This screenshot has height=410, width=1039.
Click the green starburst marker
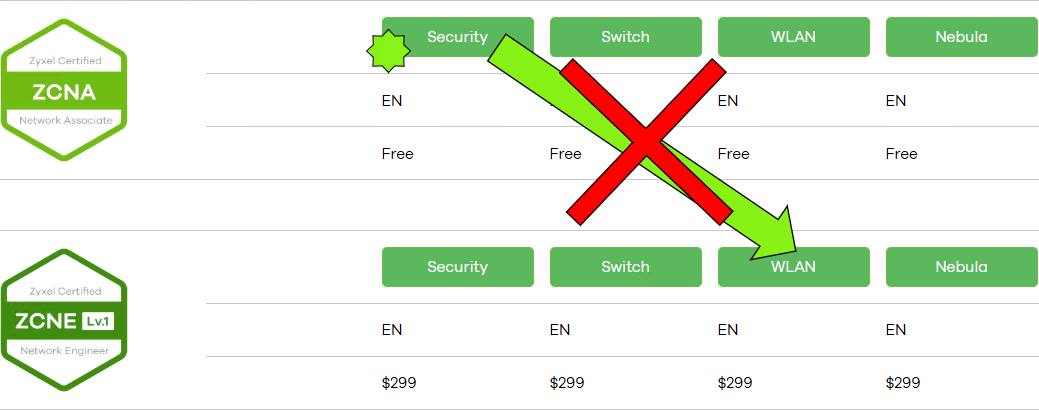[x=389, y=50]
